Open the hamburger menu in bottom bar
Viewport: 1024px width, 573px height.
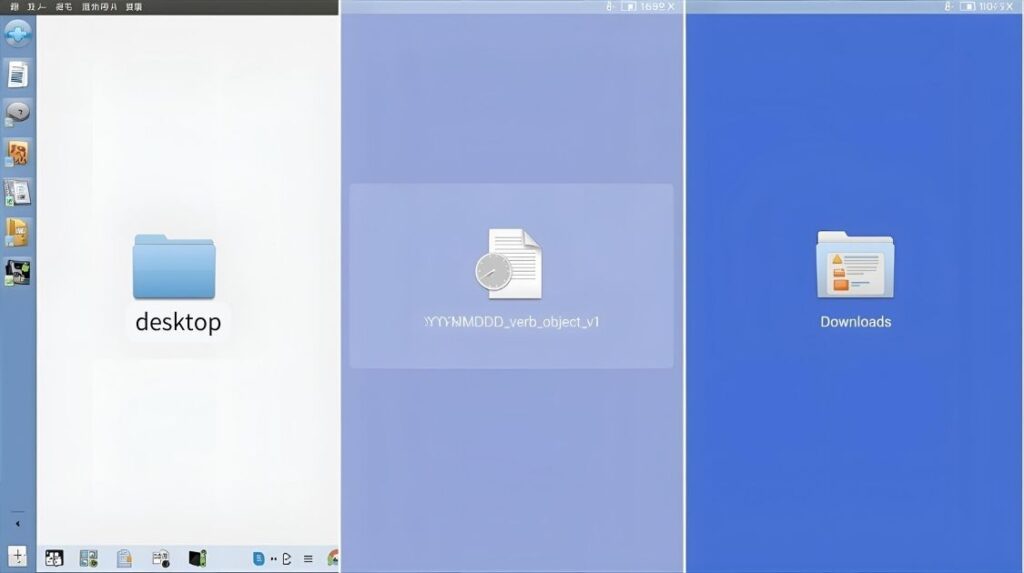pyautogui.click(x=308, y=558)
